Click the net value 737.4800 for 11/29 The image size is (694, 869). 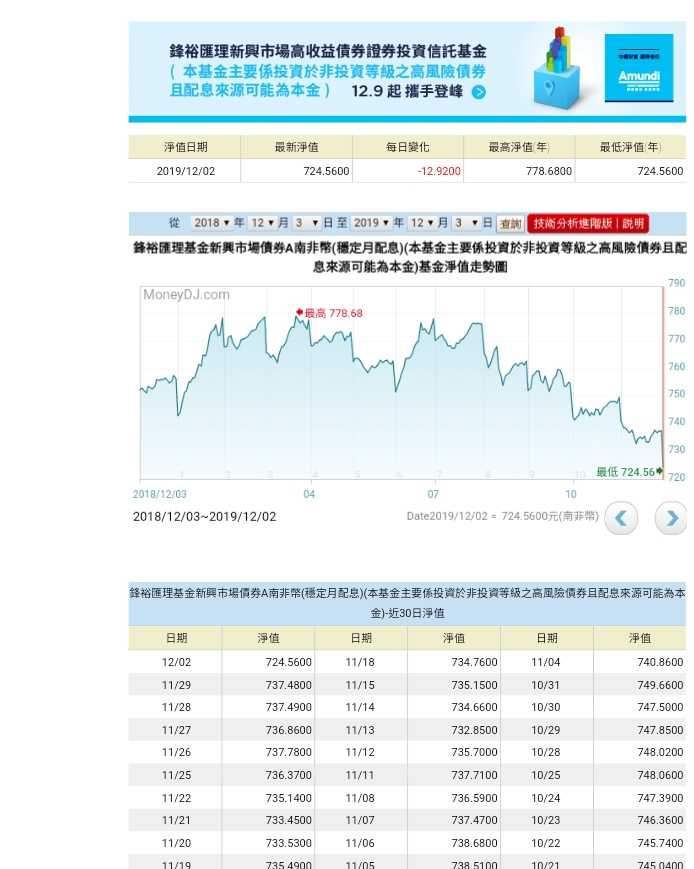coord(288,685)
